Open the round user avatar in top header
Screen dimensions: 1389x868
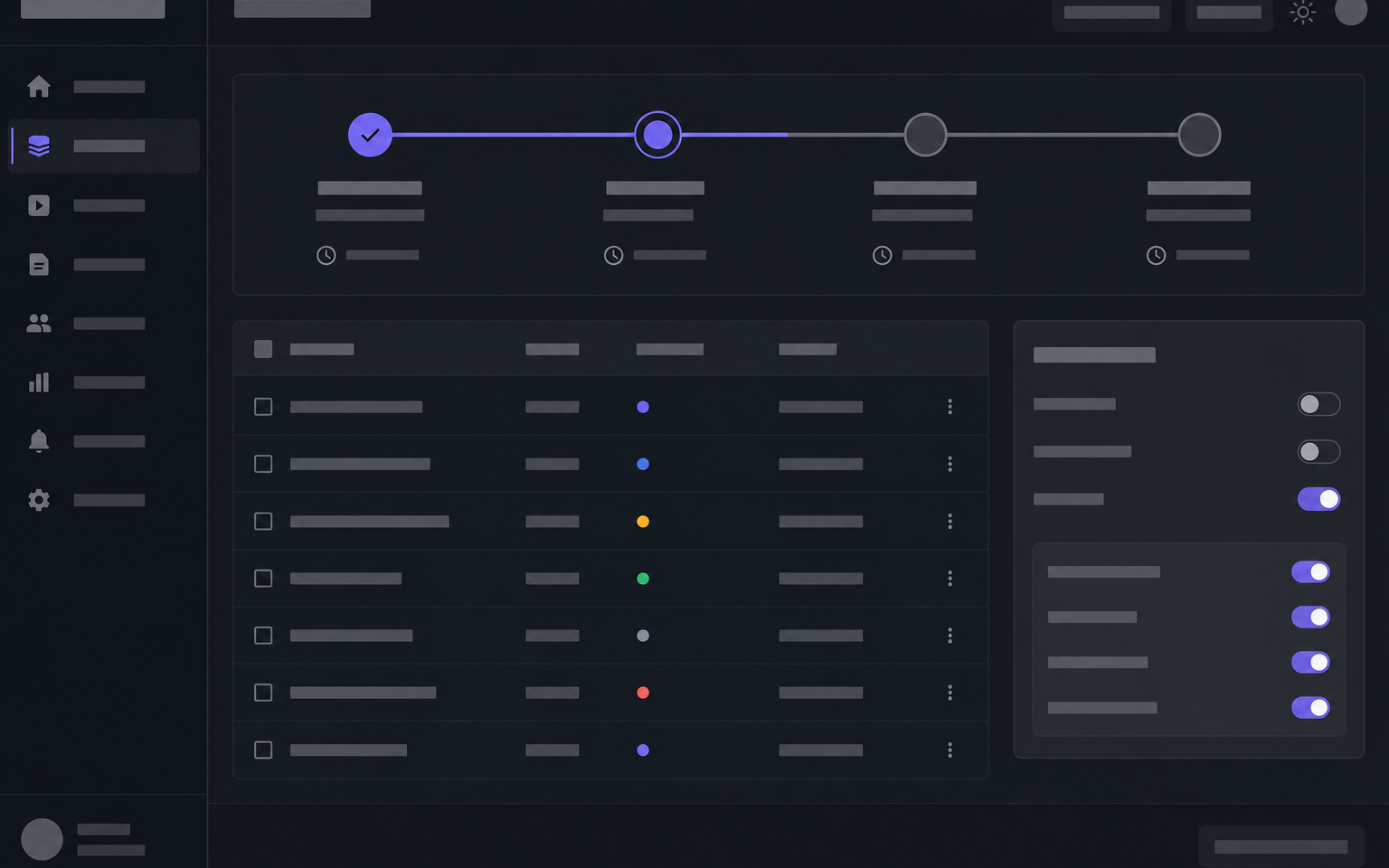click(x=1351, y=11)
